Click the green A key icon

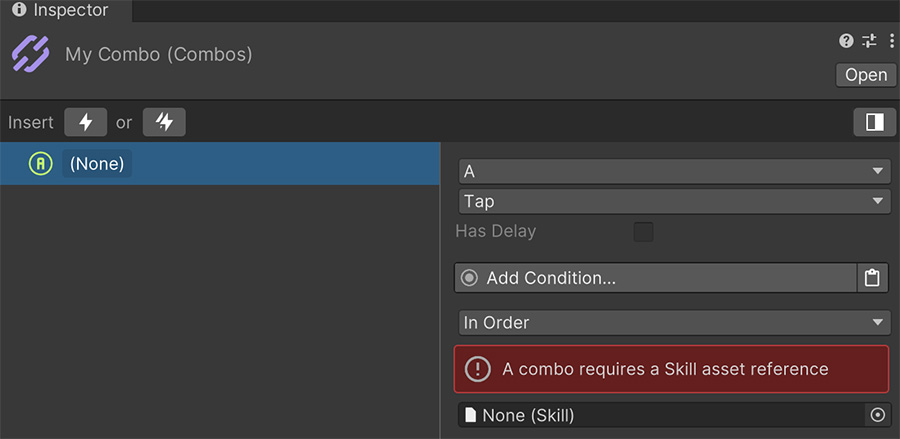pyautogui.click(x=40, y=164)
